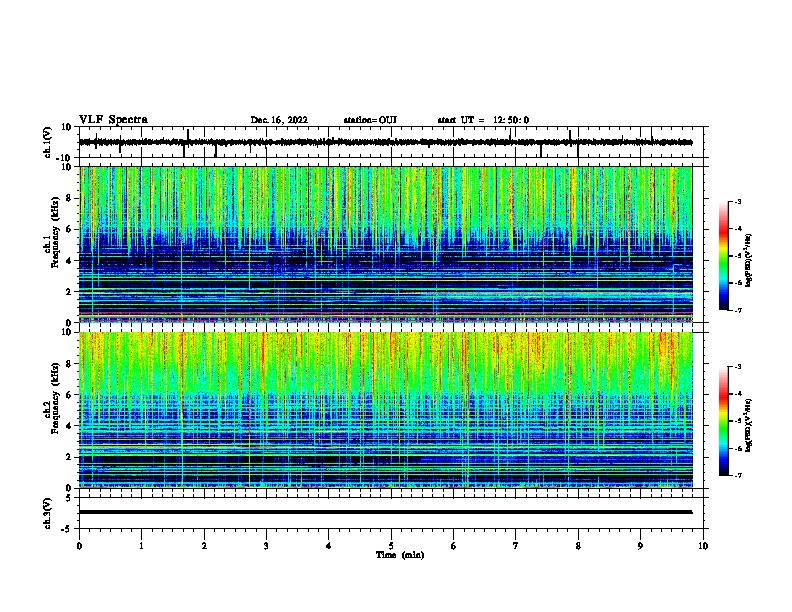The width and height of the screenshot is (792, 612).
Task: Click the "5" tick on ch.3(V) axis
Action: pyautogui.click(x=70, y=498)
